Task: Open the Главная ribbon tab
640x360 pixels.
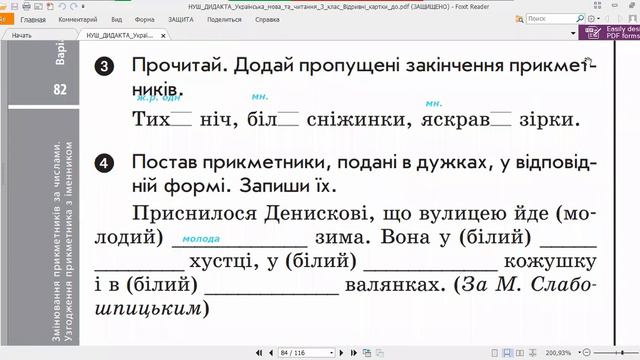Action: pyautogui.click(x=33, y=19)
